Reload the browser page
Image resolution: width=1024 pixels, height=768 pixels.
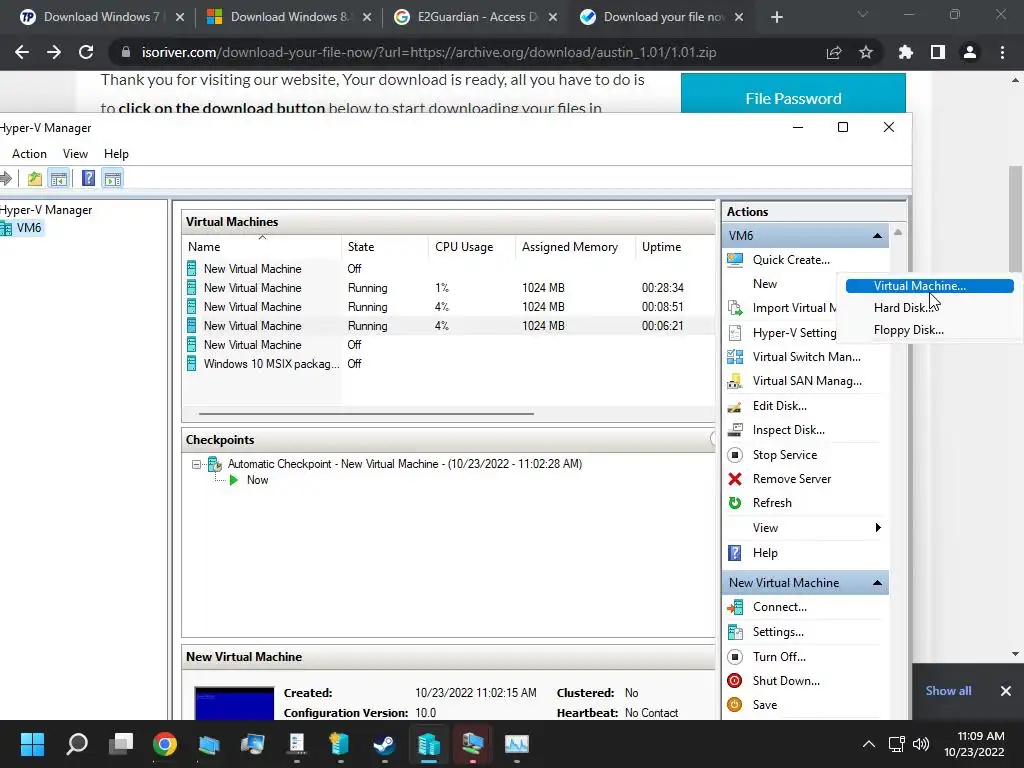86,52
